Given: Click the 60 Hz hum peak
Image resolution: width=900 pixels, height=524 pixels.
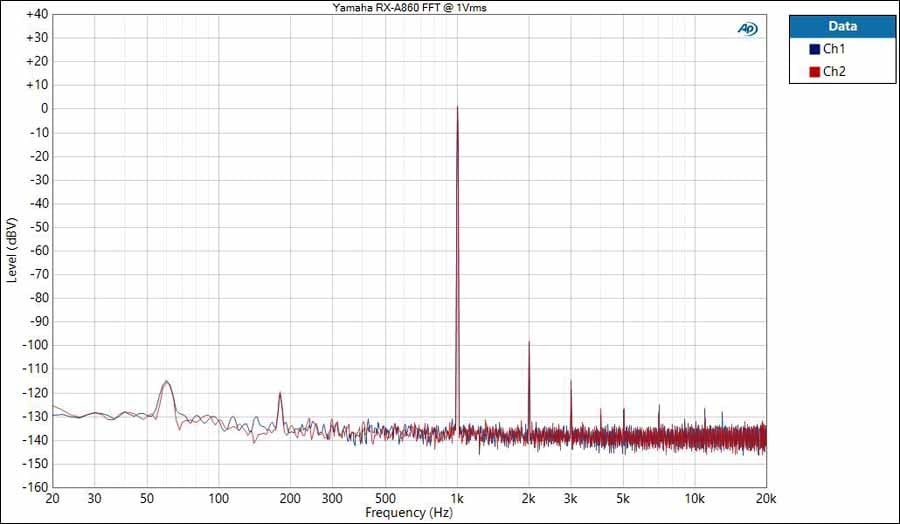Looking at the screenshot, I should click(x=166, y=381).
